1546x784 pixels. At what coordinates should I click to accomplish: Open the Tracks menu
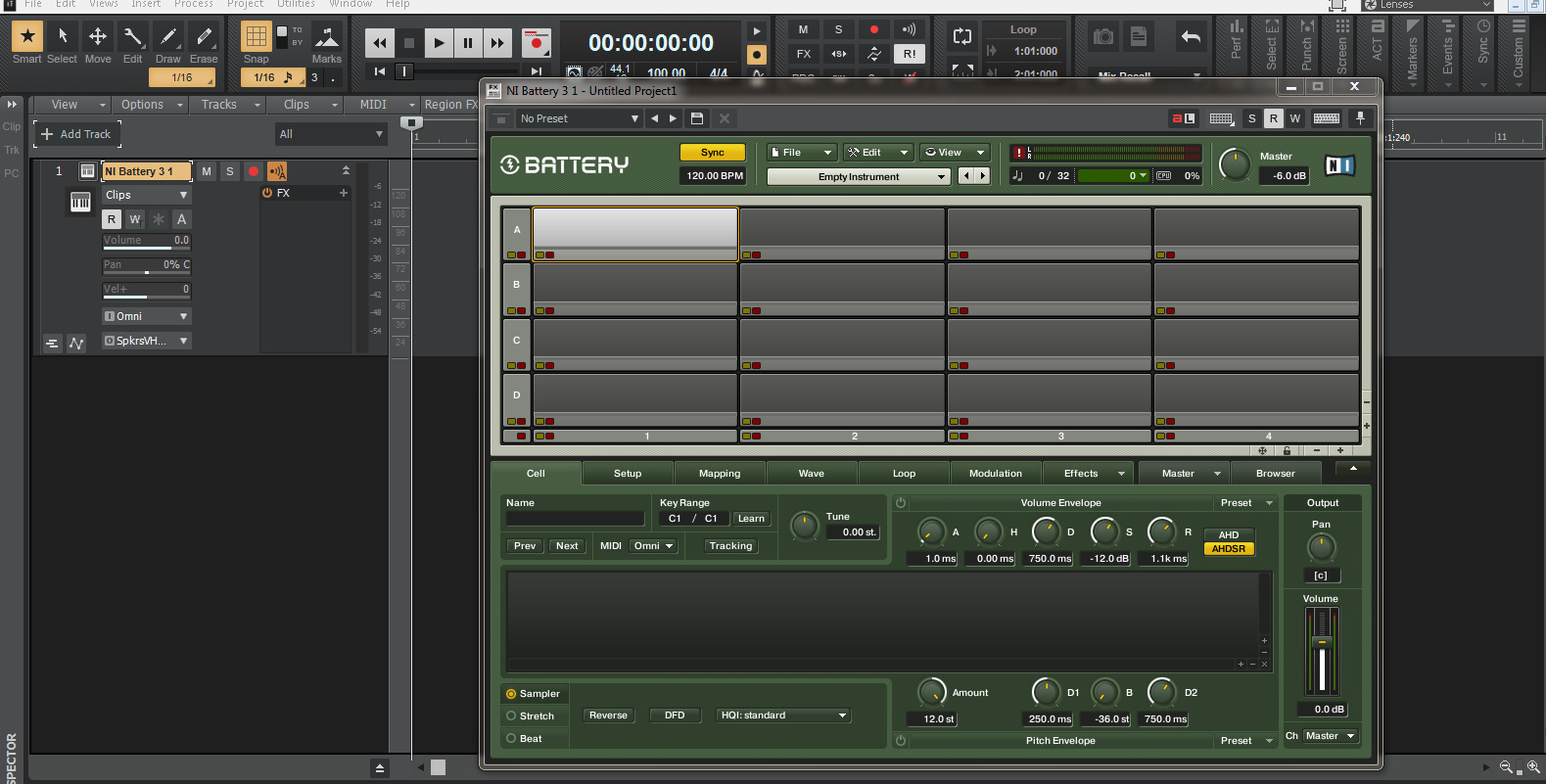coord(229,105)
